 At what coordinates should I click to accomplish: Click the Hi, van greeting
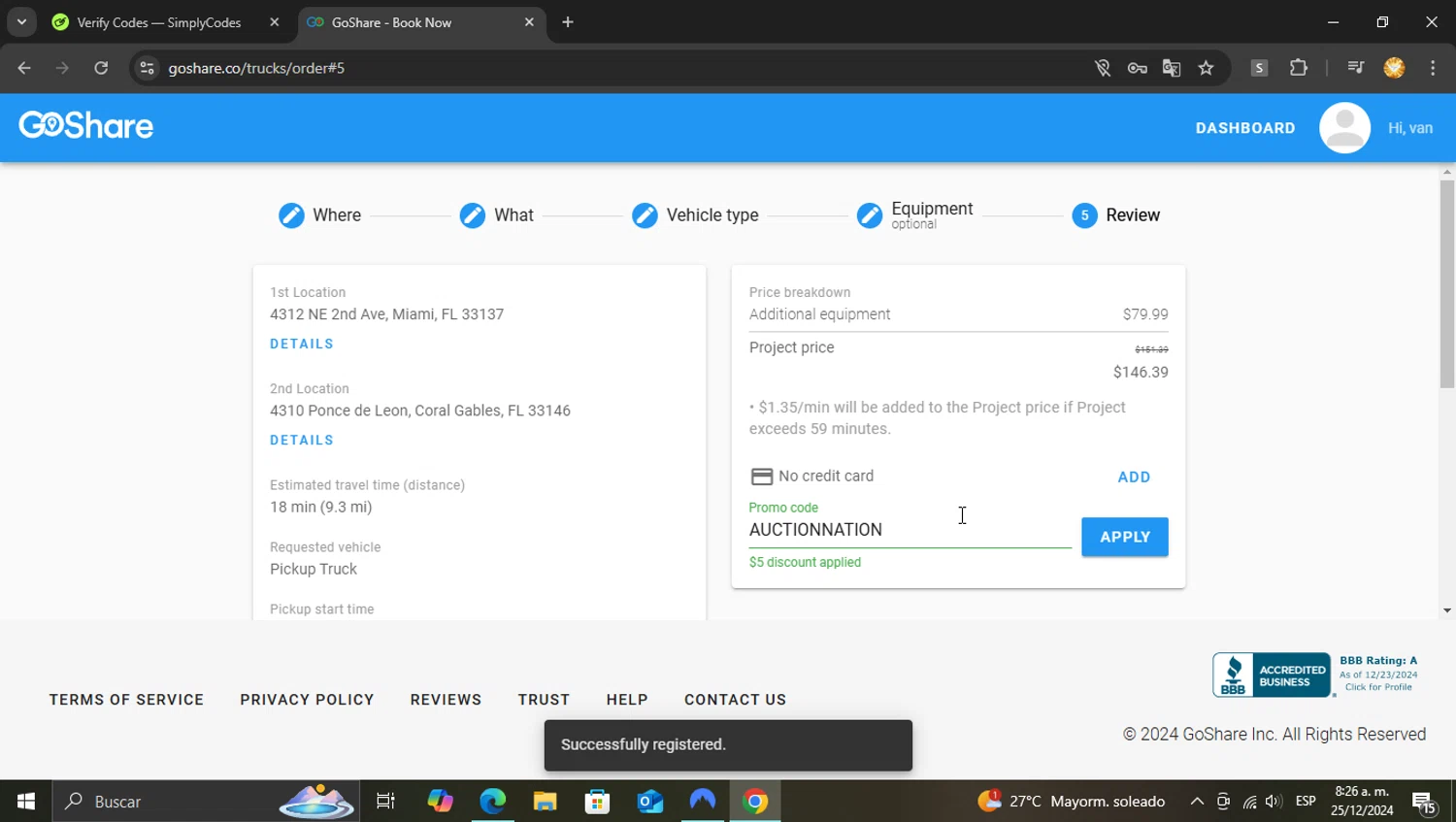click(1410, 128)
